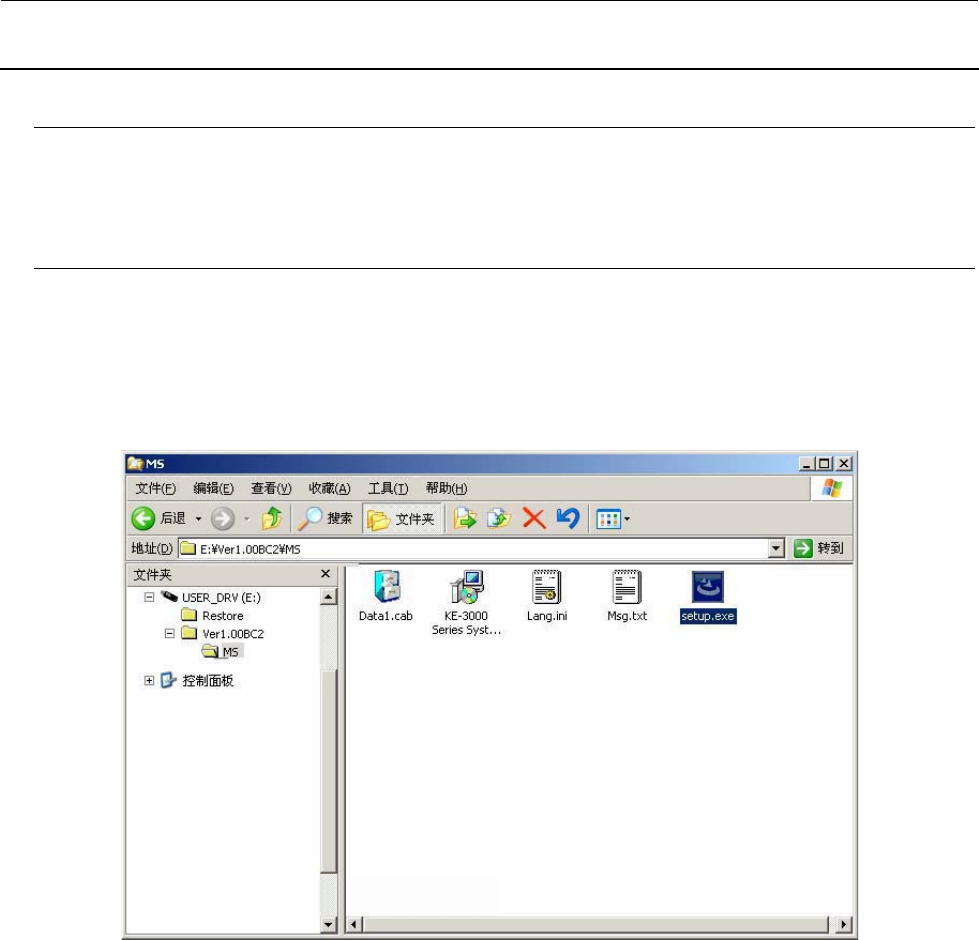Click the Windows flag logo icon

(832, 488)
